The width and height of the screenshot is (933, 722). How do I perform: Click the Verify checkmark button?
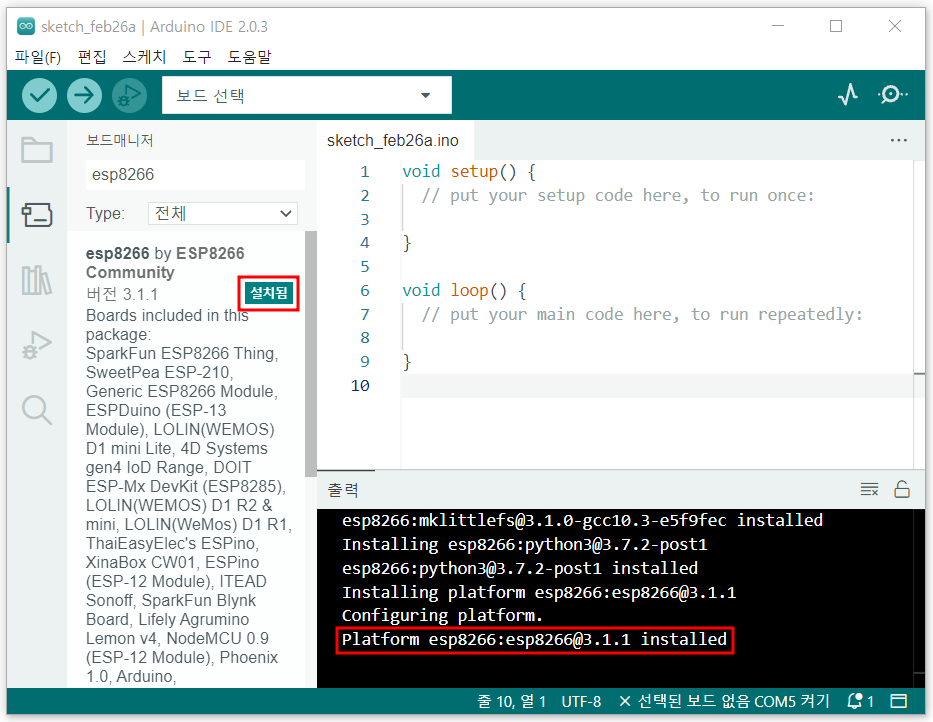39,95
